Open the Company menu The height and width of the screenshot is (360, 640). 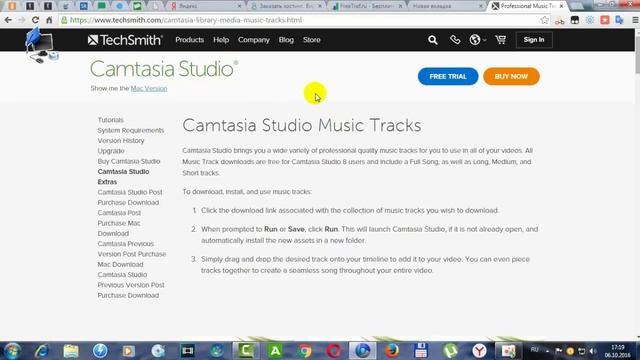coord(254,40)
